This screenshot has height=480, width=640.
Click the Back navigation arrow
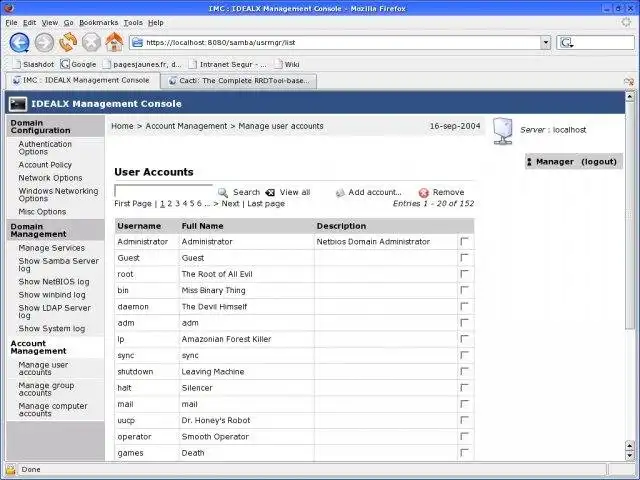point(19,42)
